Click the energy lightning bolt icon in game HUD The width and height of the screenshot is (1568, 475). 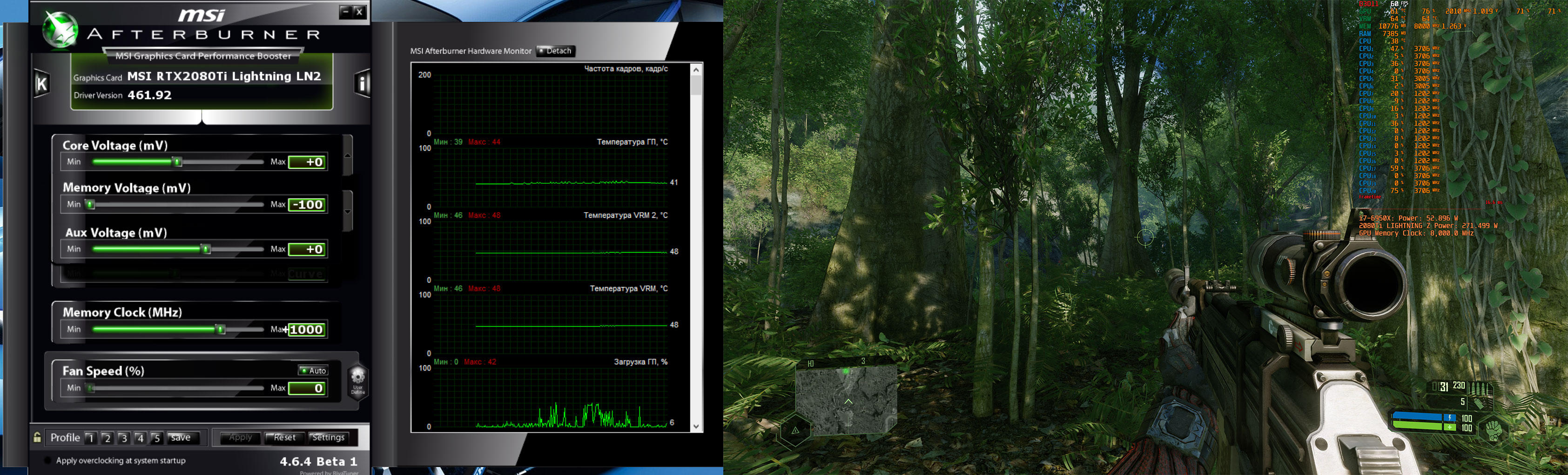(1451, 418)
